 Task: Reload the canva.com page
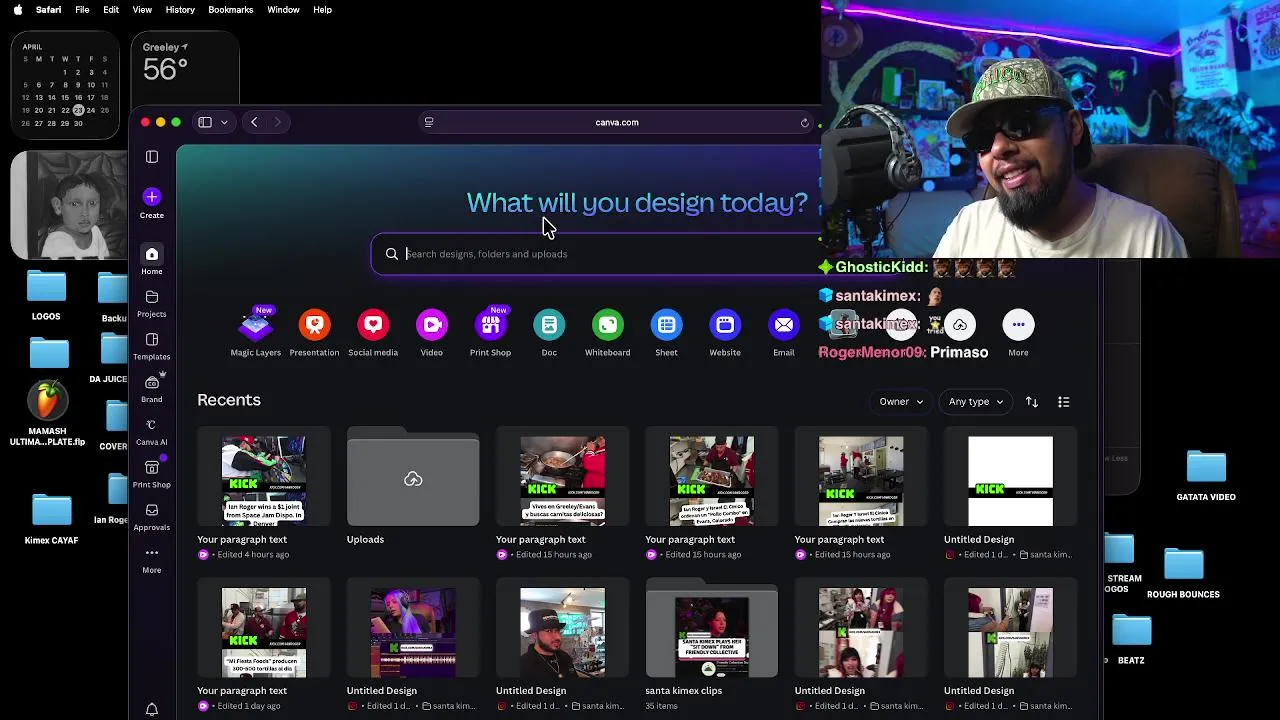click(x=805, y=122)
